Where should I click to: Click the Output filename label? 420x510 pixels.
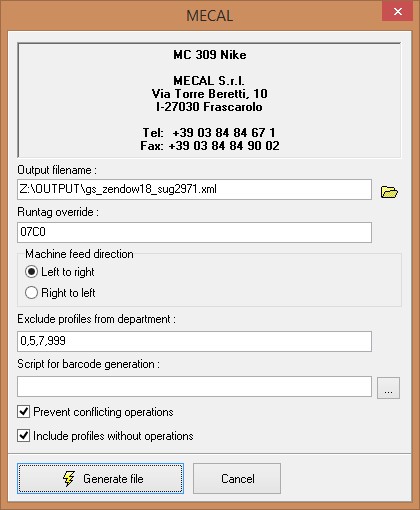(57, 170)
